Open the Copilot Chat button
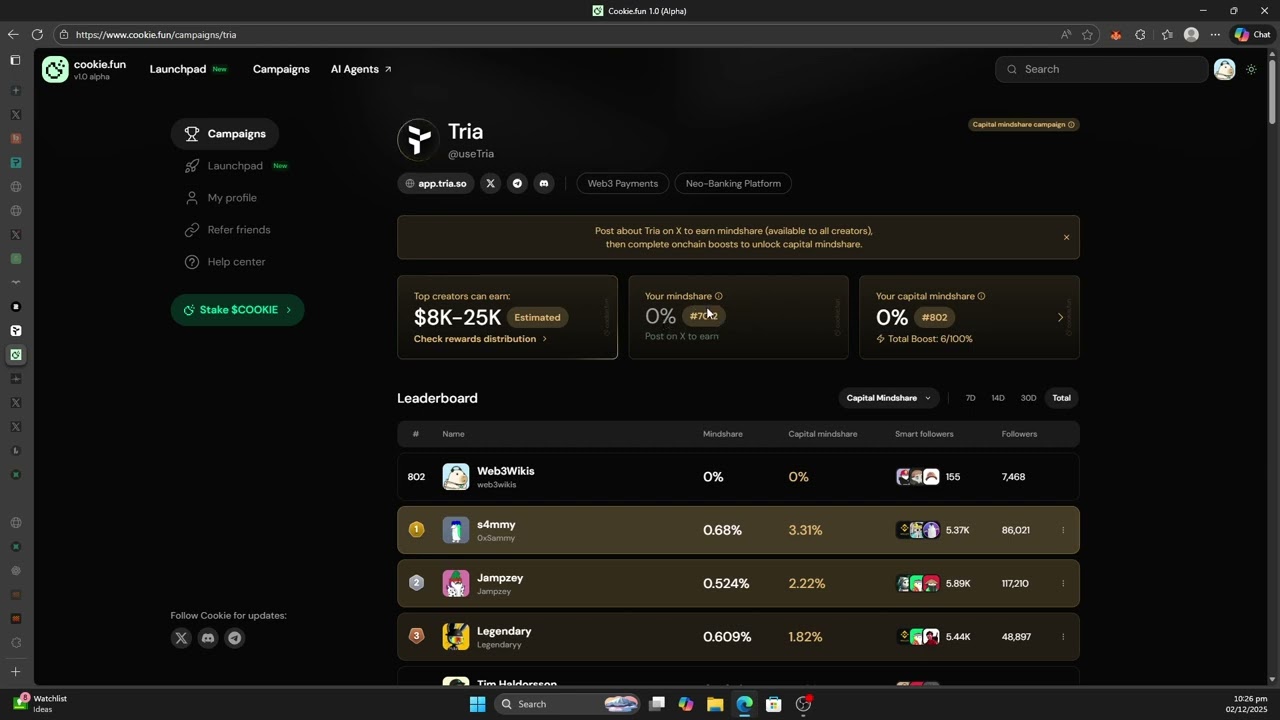 pyautogui.click(x=1252, y=34)
